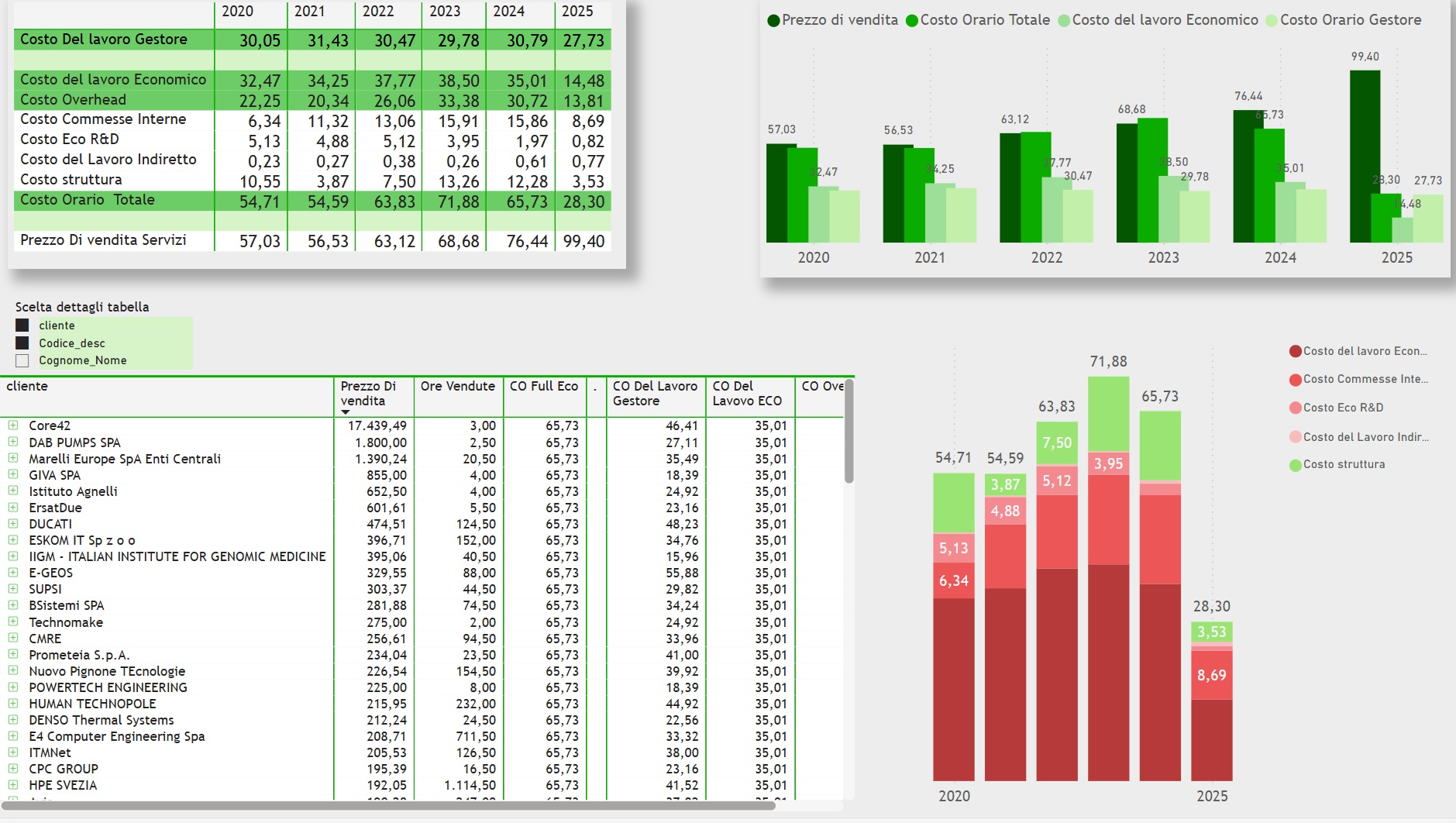Screen dimensions: 1456x823
Task: Click the Costo Orario Totale legend dot
Action: pyautogui.click(x=912, y=21)
